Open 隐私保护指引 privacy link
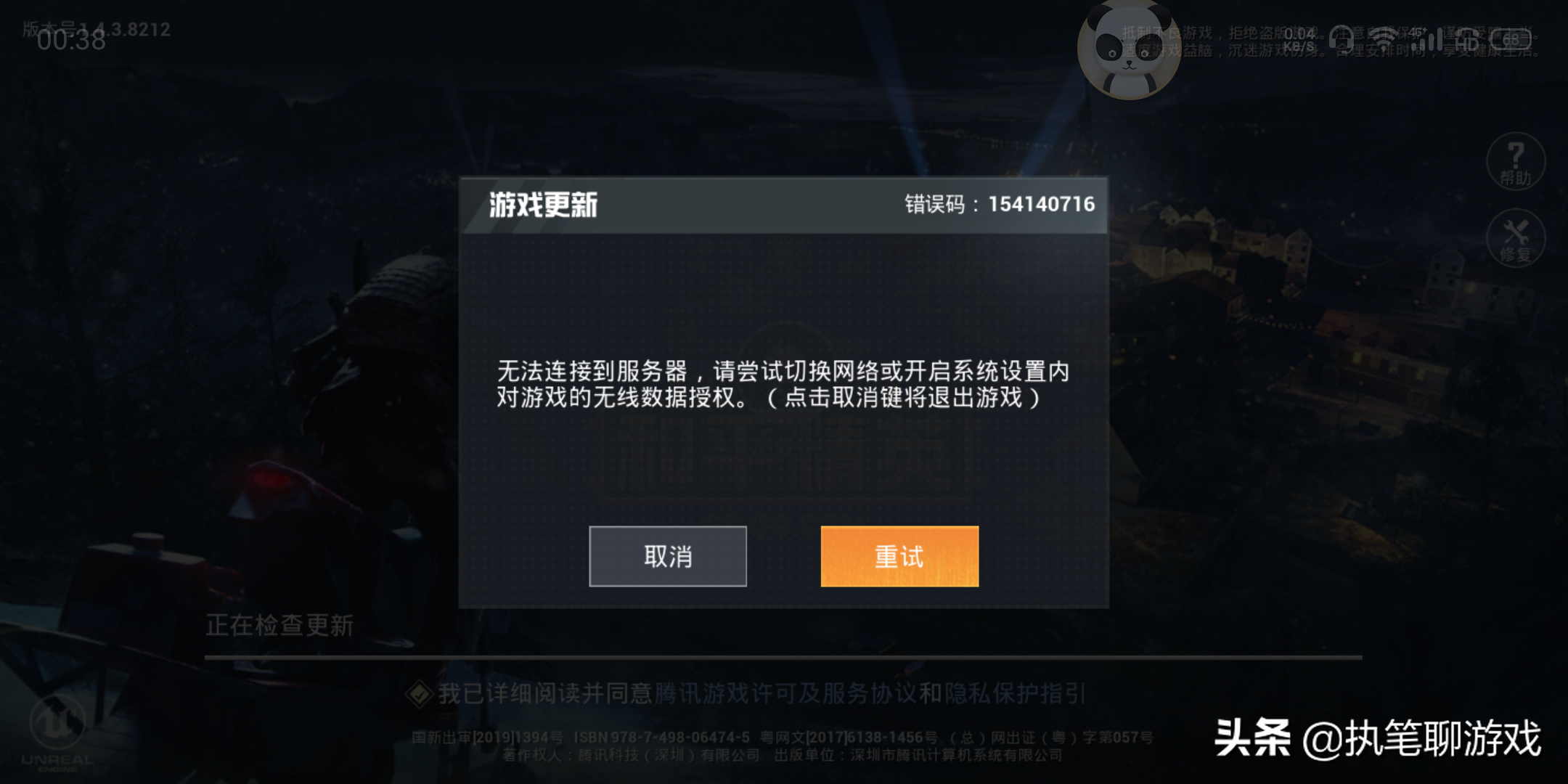Image resolution: width=1568 pixels, height=784 pixels. tap(1015, 693)
